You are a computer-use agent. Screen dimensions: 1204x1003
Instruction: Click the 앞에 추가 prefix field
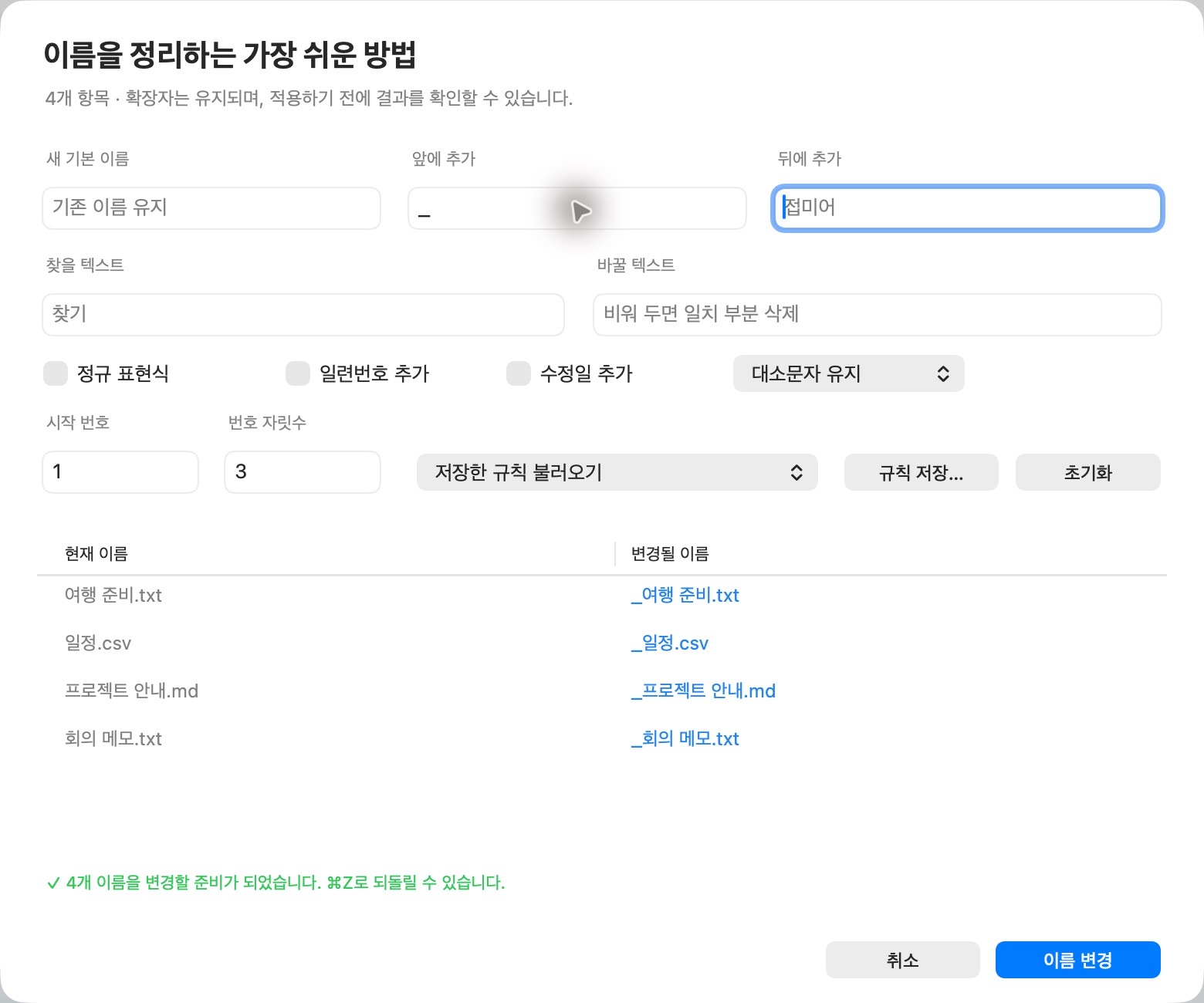click(577, 208)
